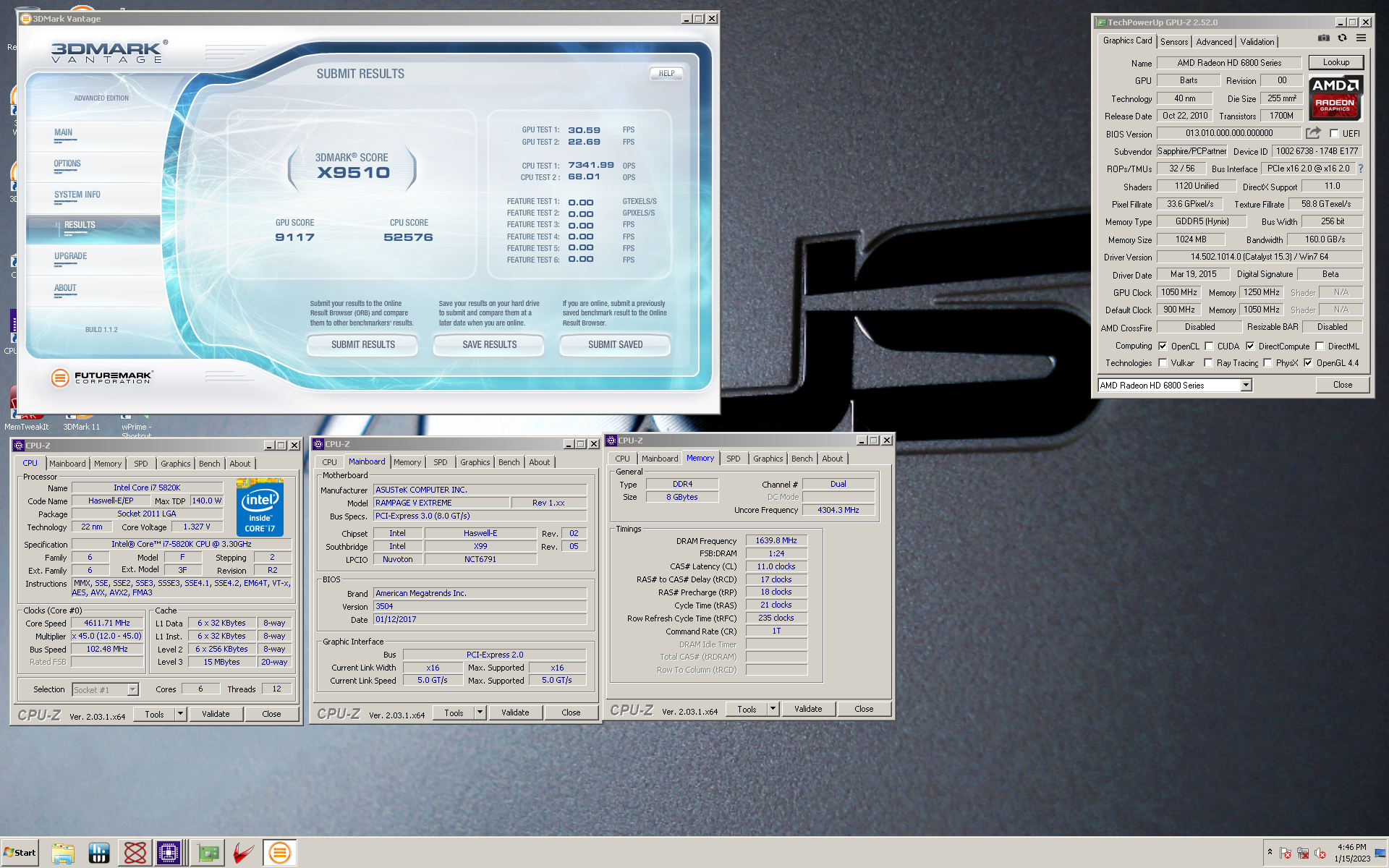1389x868 pixels.
Task: Open the Socket #1 selection dropdown
Action: [x=132, y=689]
